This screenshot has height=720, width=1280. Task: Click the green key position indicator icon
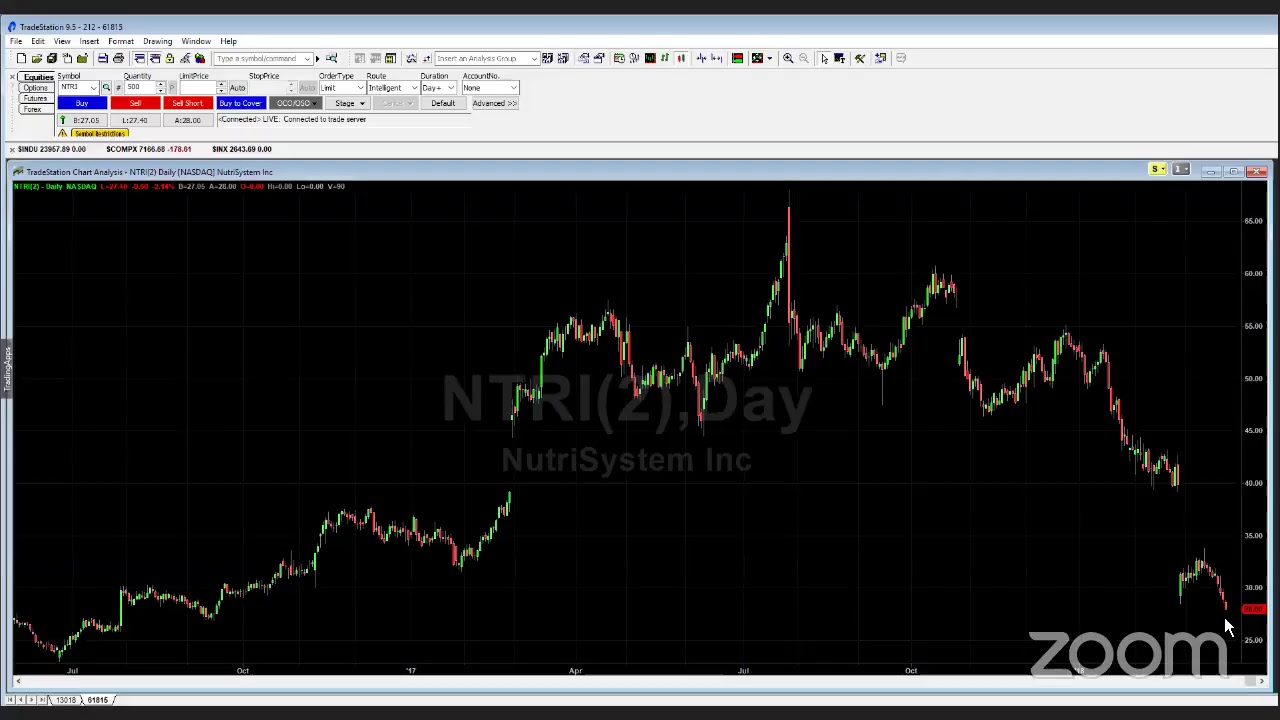pos(62,120)
